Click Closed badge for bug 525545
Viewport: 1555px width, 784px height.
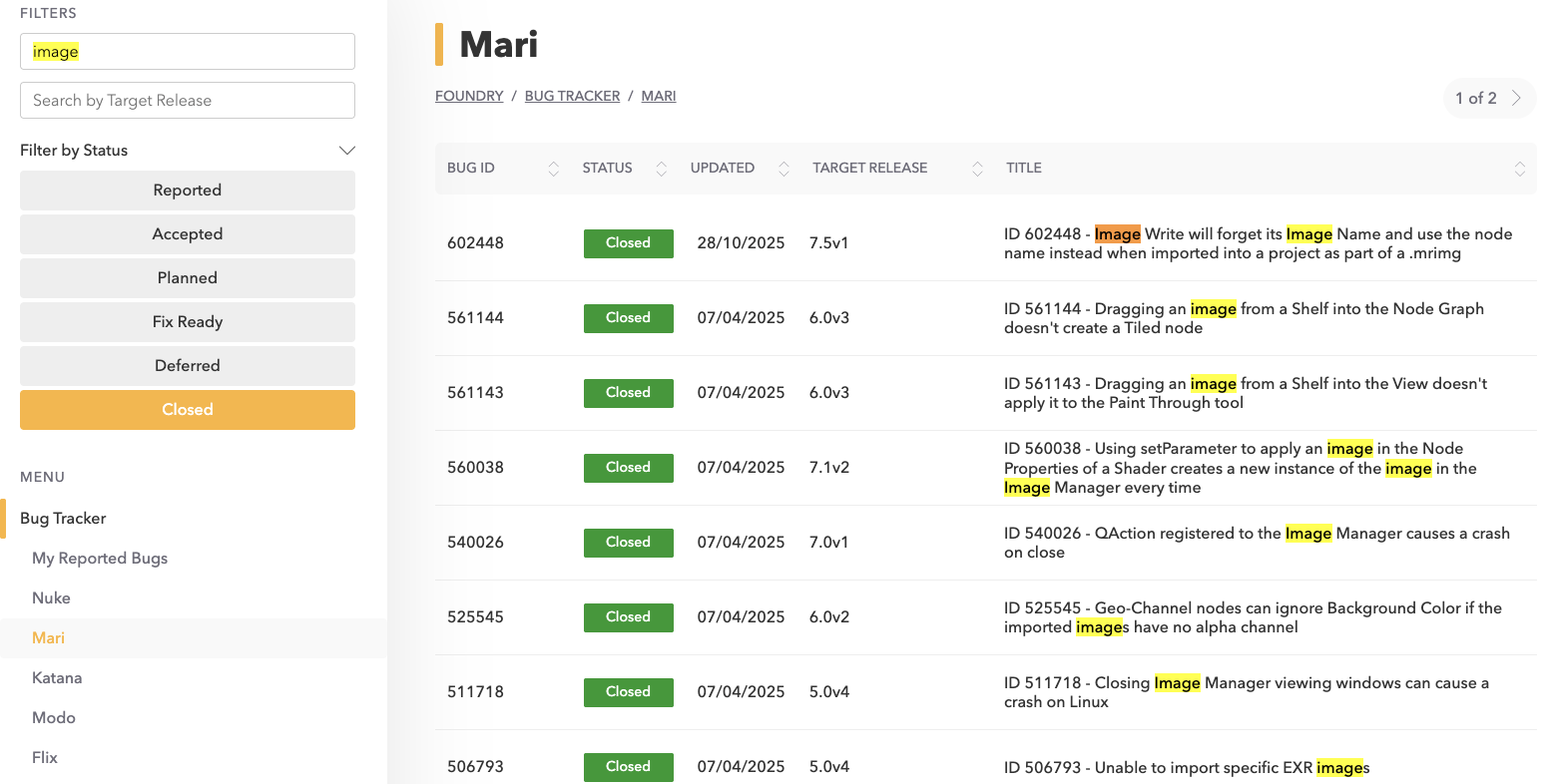point(629,617)
